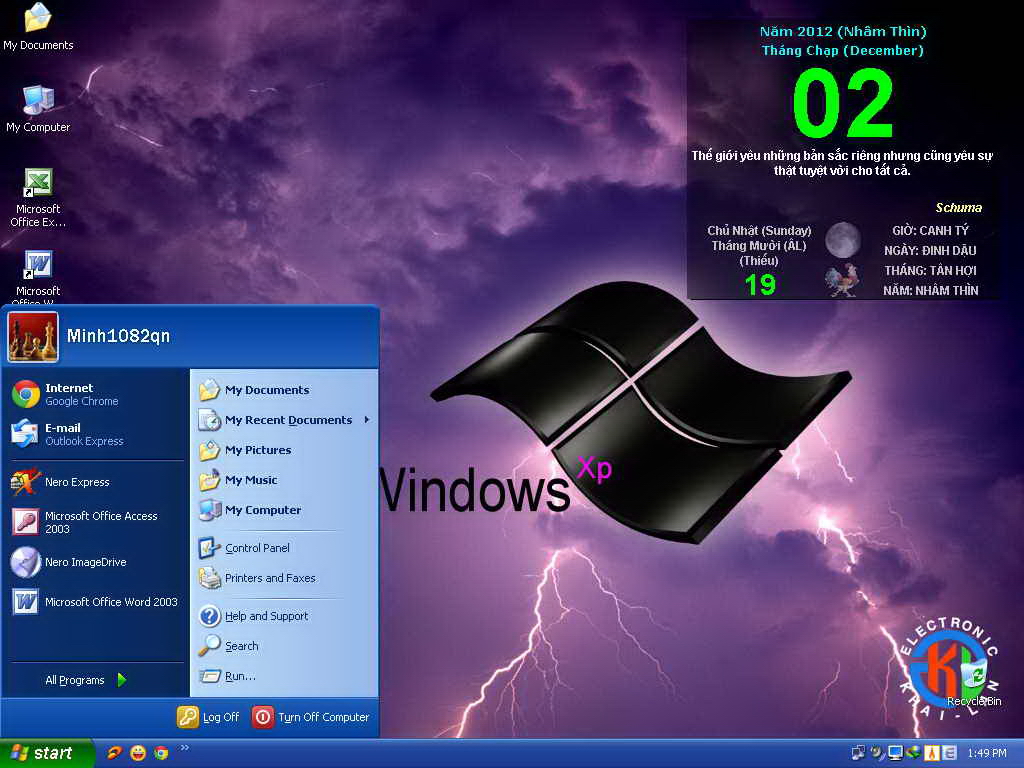Launch Nero Express from the Start menu
Image resolution: width=1024 pixels, height=768 pixels.
[80, 482]
